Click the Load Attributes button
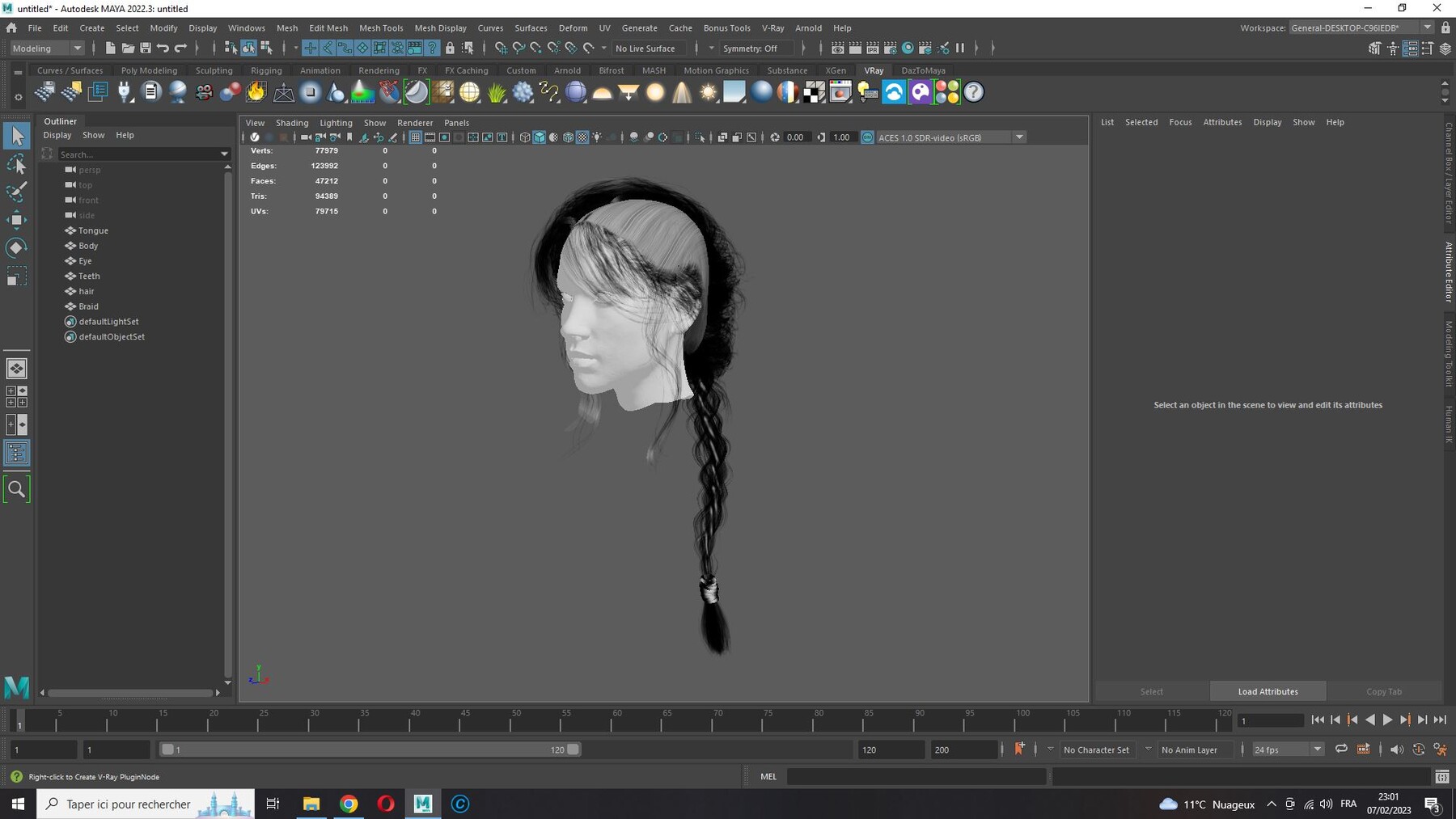The height and width of the screenshot is (819, 1456). tap(1268, 691)
